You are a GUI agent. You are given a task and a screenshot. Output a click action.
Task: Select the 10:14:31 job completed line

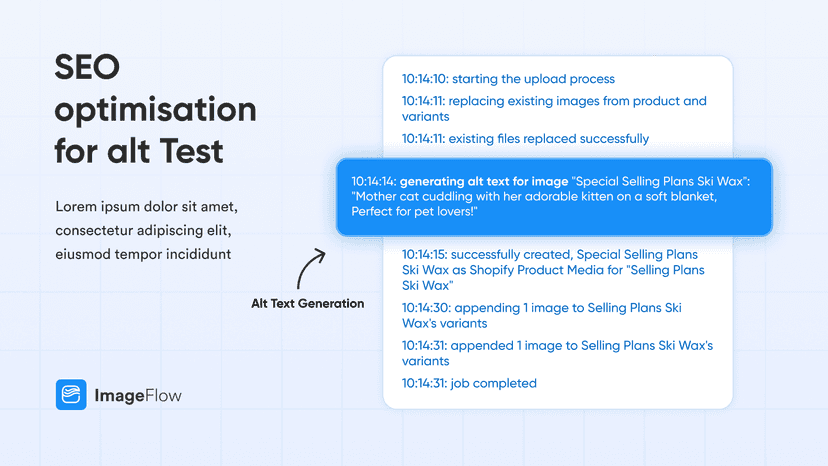pyautogui.click(x=469, y=383)
